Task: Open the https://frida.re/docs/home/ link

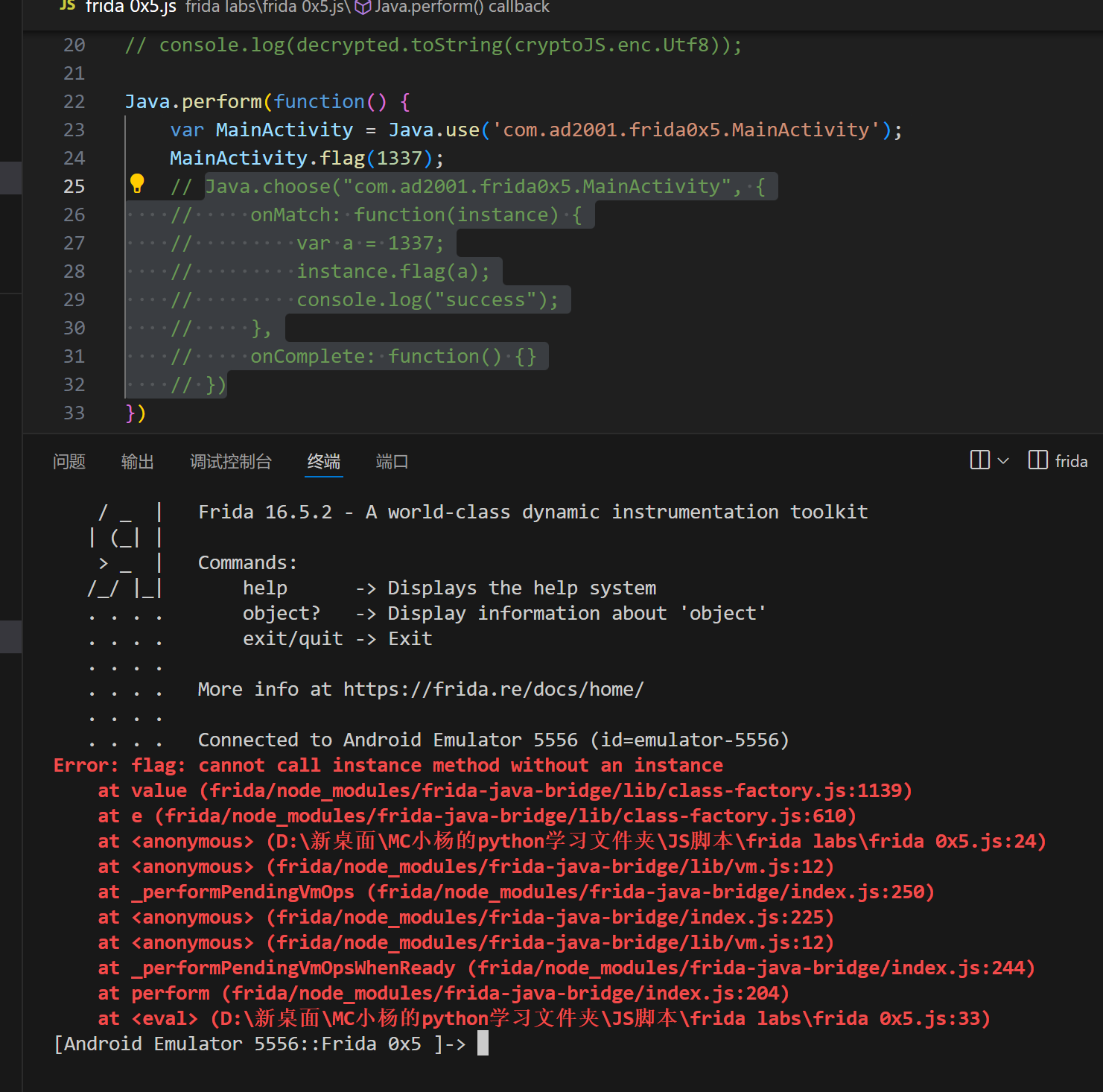Action: pos(493,690)
